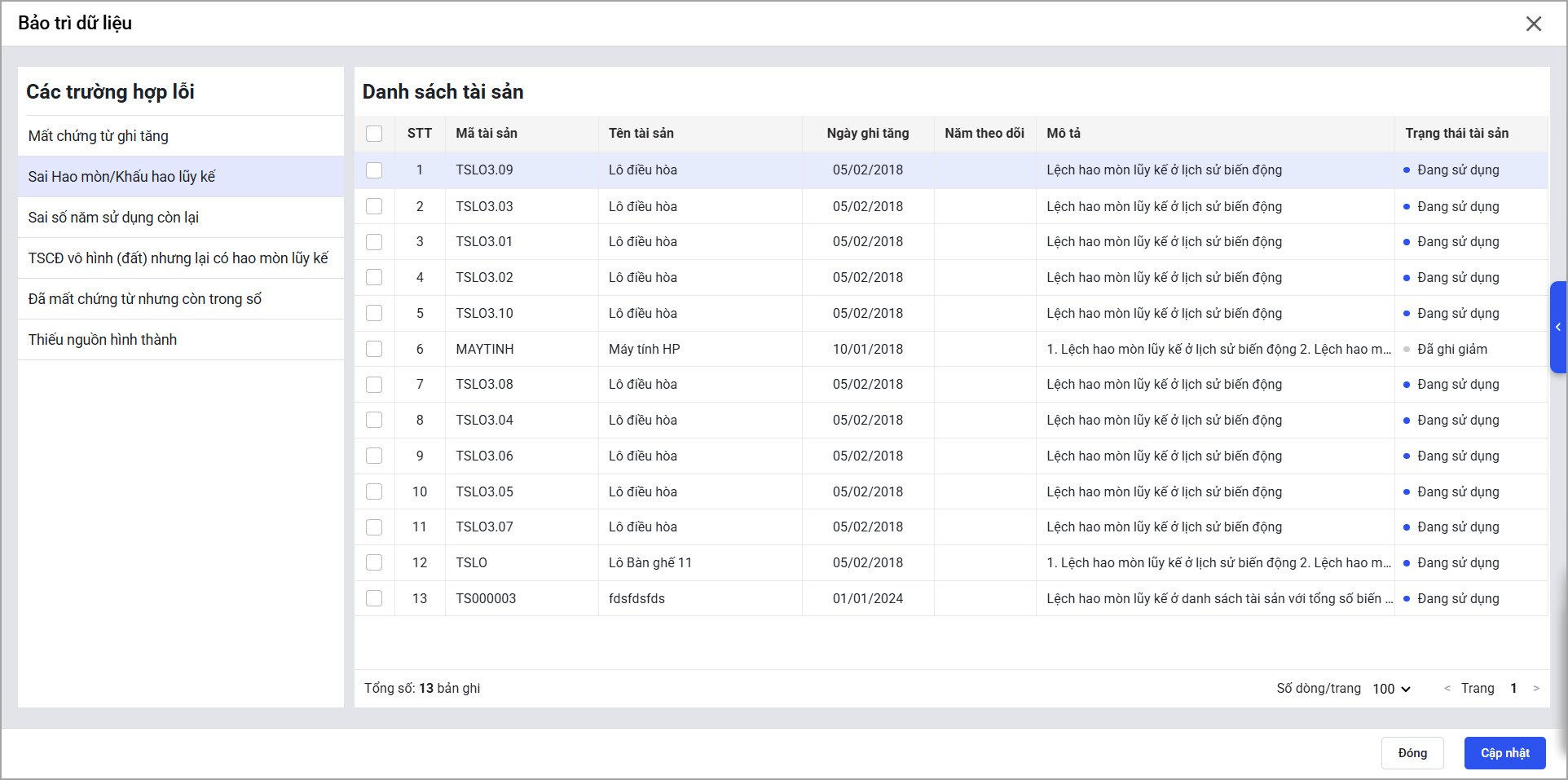This screenshot has height=780, width=1568.
Task: Click the Cập nhật button
Action: click(x=1504, y=753)
